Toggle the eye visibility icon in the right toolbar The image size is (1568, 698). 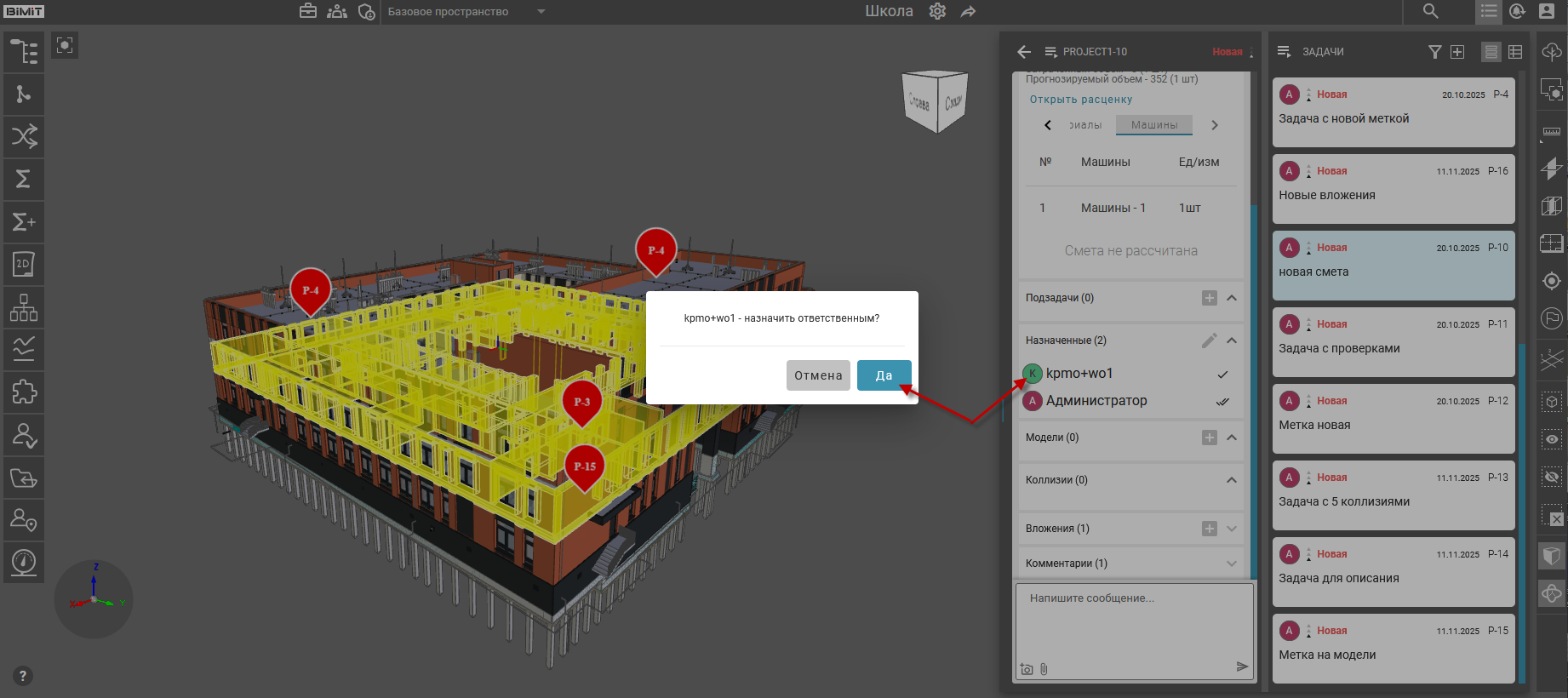(1552, 439)
